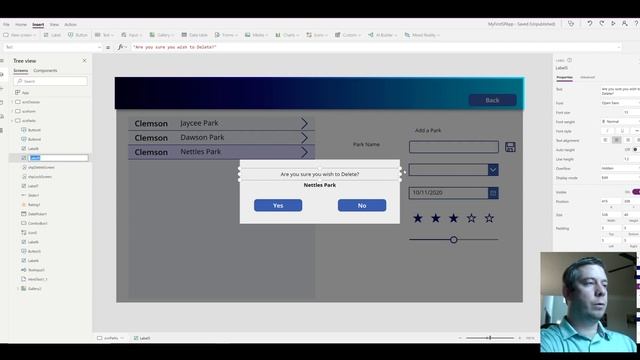Click the arrow on the Nettles Park row

[304, 152]
